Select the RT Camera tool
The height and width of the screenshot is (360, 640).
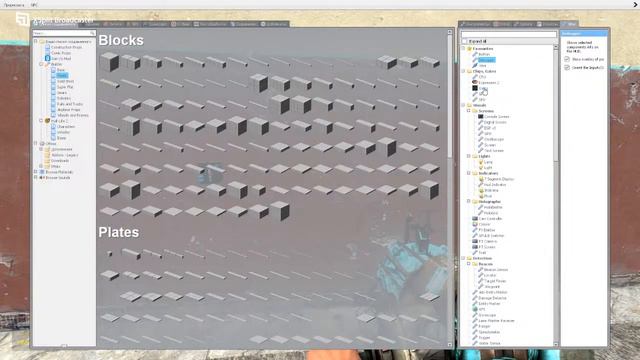coord(488,242)
